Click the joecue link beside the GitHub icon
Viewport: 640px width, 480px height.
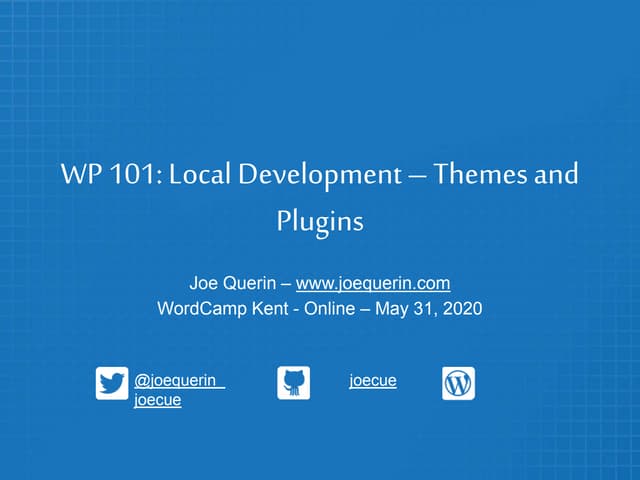point(373,381)
